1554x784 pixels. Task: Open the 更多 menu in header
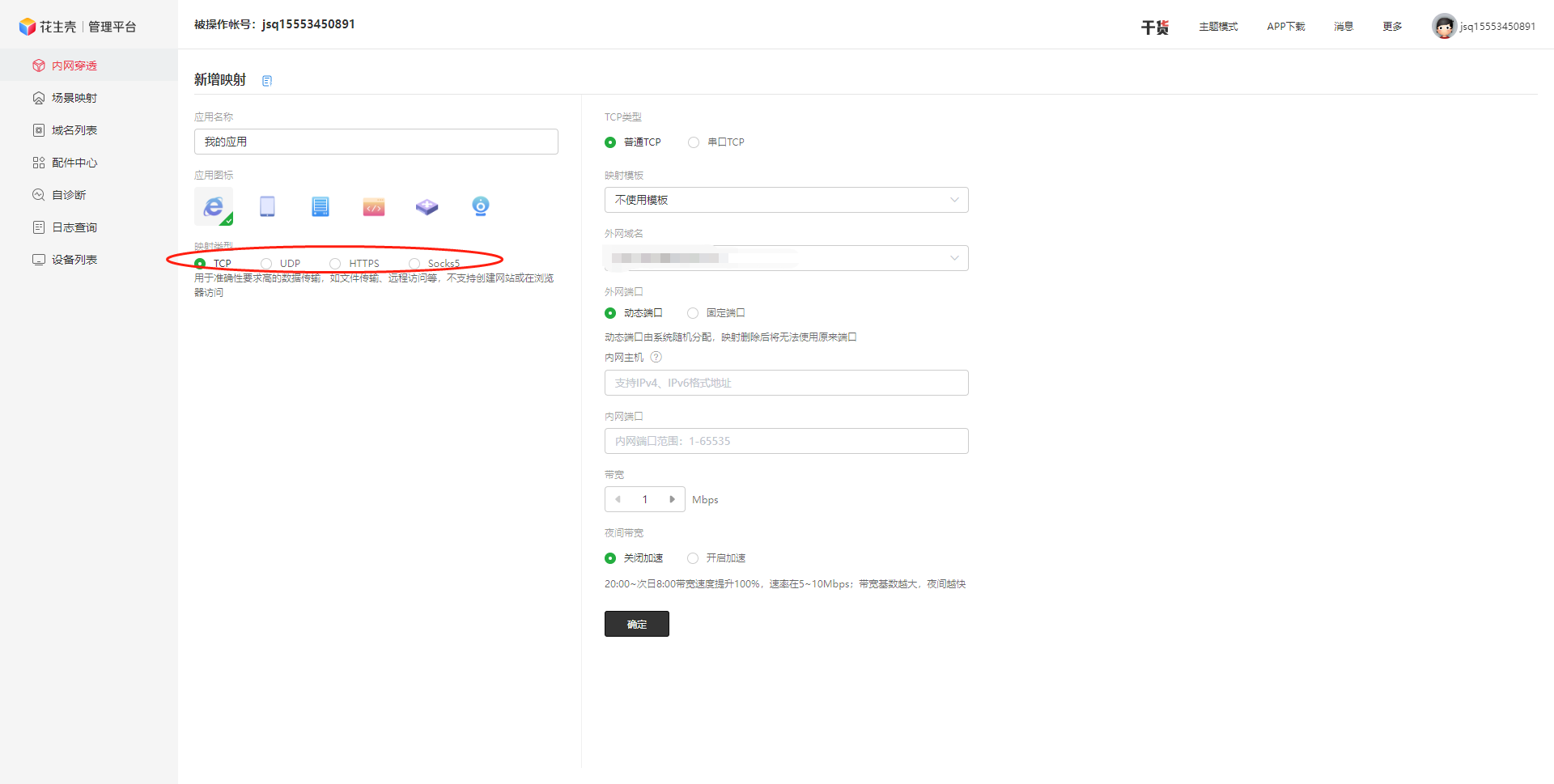(1392, 27)
